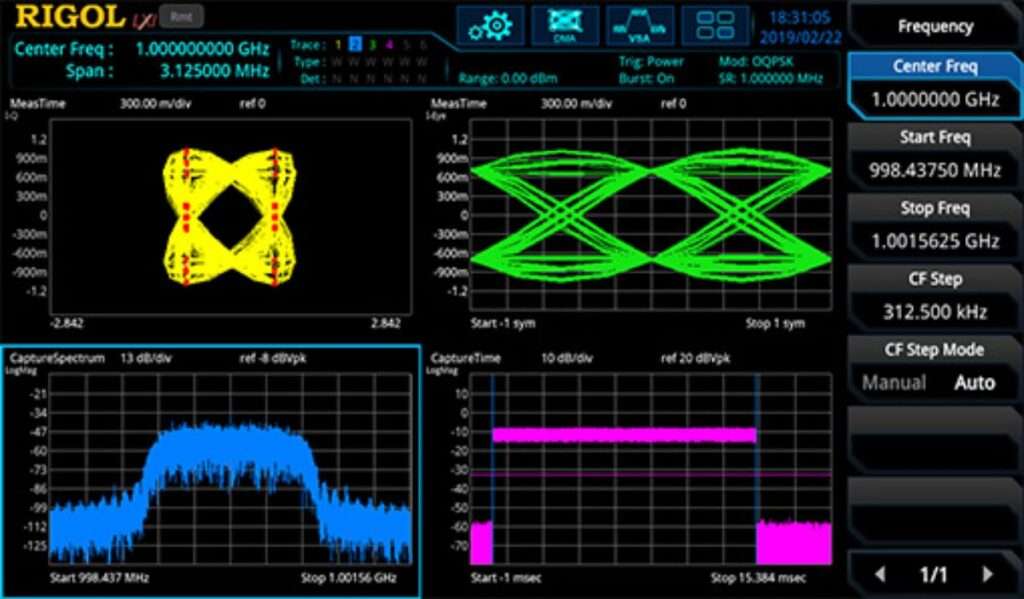Go to previous softkey page with left arrow
Screen dimensions: 1024x599
[880, 574]
